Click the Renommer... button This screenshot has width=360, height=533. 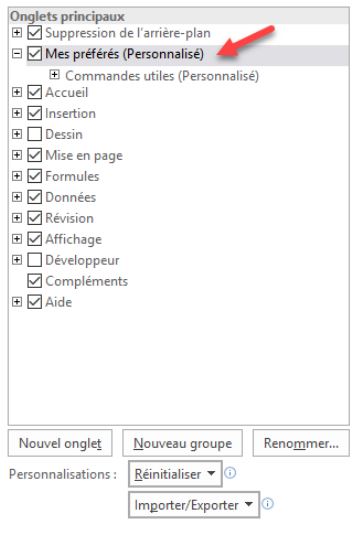[x=301, y=443]
